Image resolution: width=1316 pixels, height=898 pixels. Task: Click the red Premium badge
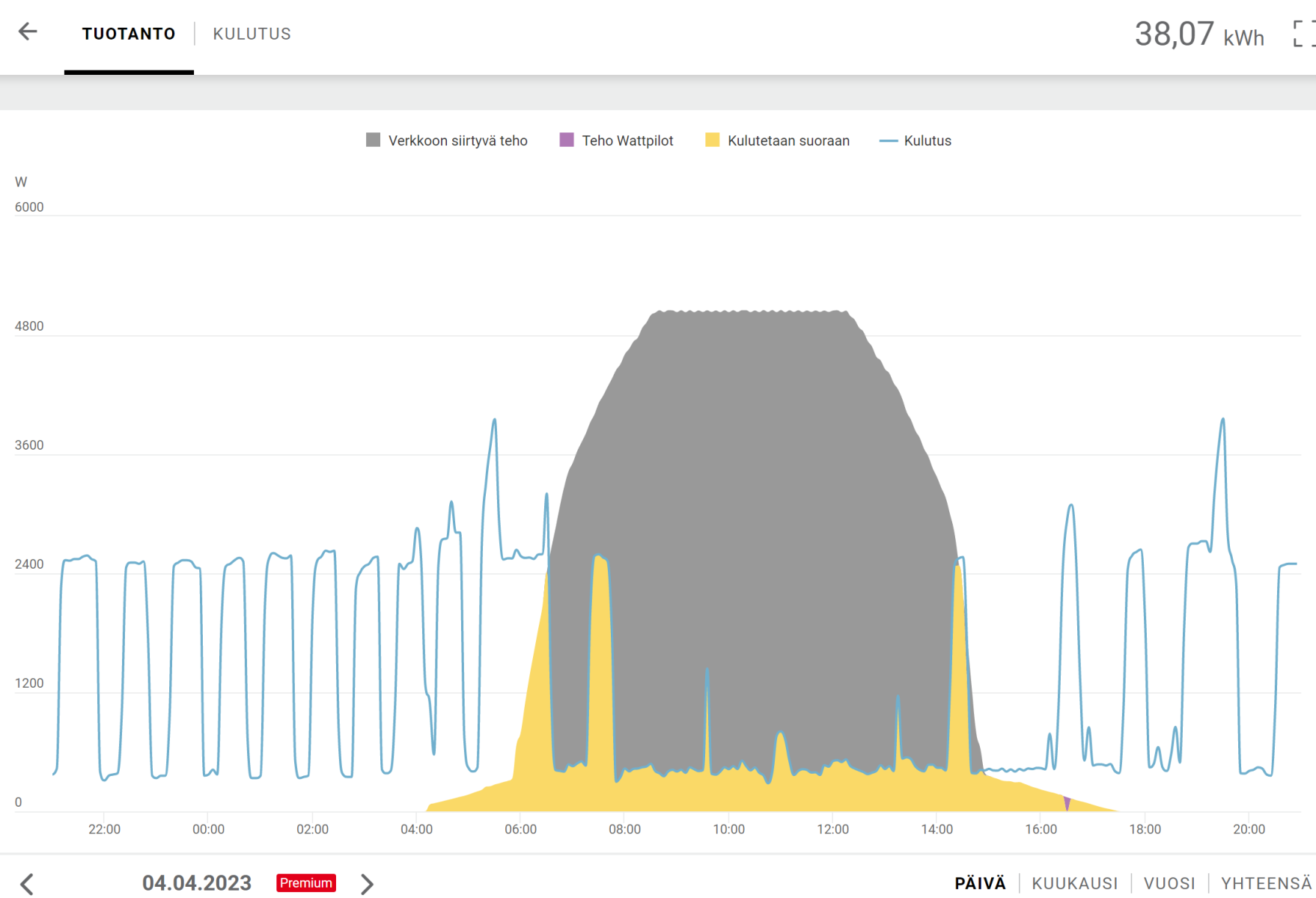tap(305, 883)
